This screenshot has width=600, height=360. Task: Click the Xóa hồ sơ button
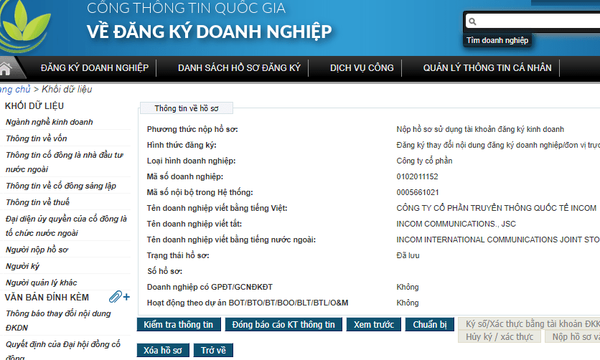click(163, 350)
